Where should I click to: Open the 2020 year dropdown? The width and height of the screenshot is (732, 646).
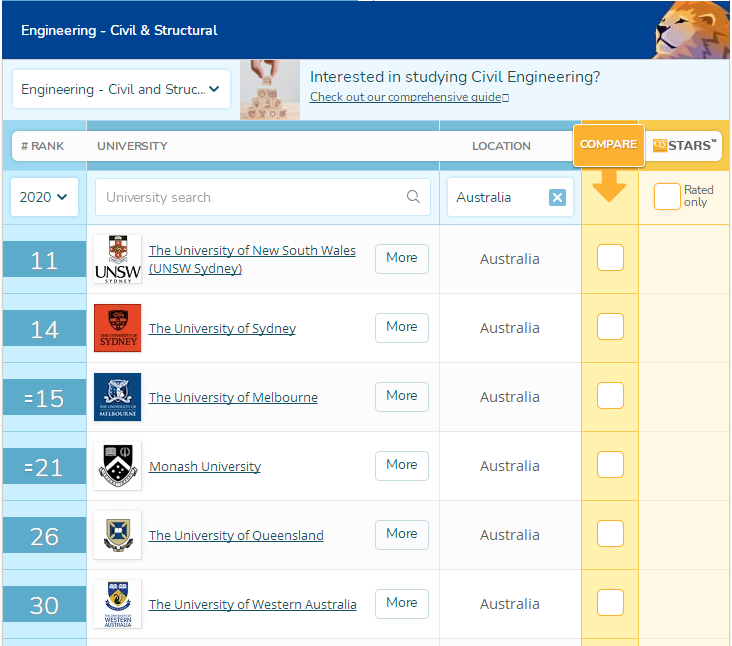point(44,197)
